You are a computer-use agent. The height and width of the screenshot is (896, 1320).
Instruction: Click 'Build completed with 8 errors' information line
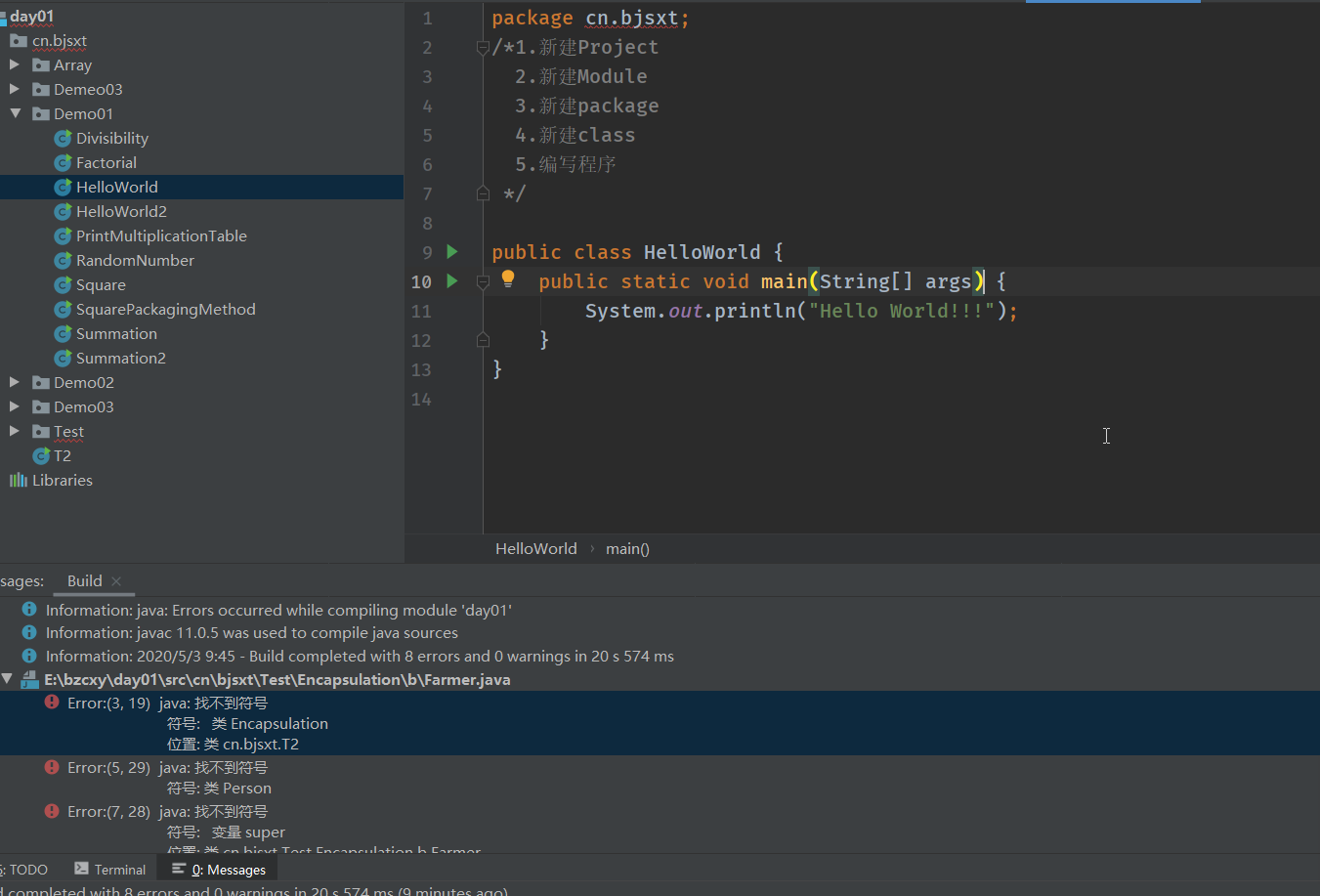pyautogui.click(x=360, y=656)
